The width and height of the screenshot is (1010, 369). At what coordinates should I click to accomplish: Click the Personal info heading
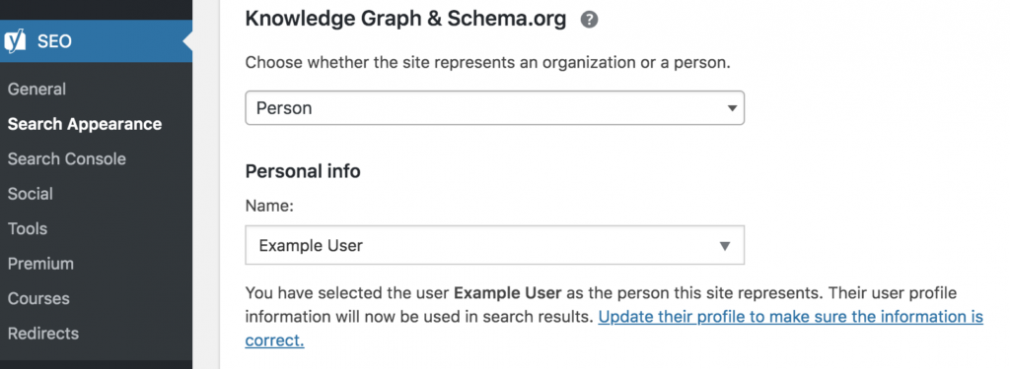[303, 171]
